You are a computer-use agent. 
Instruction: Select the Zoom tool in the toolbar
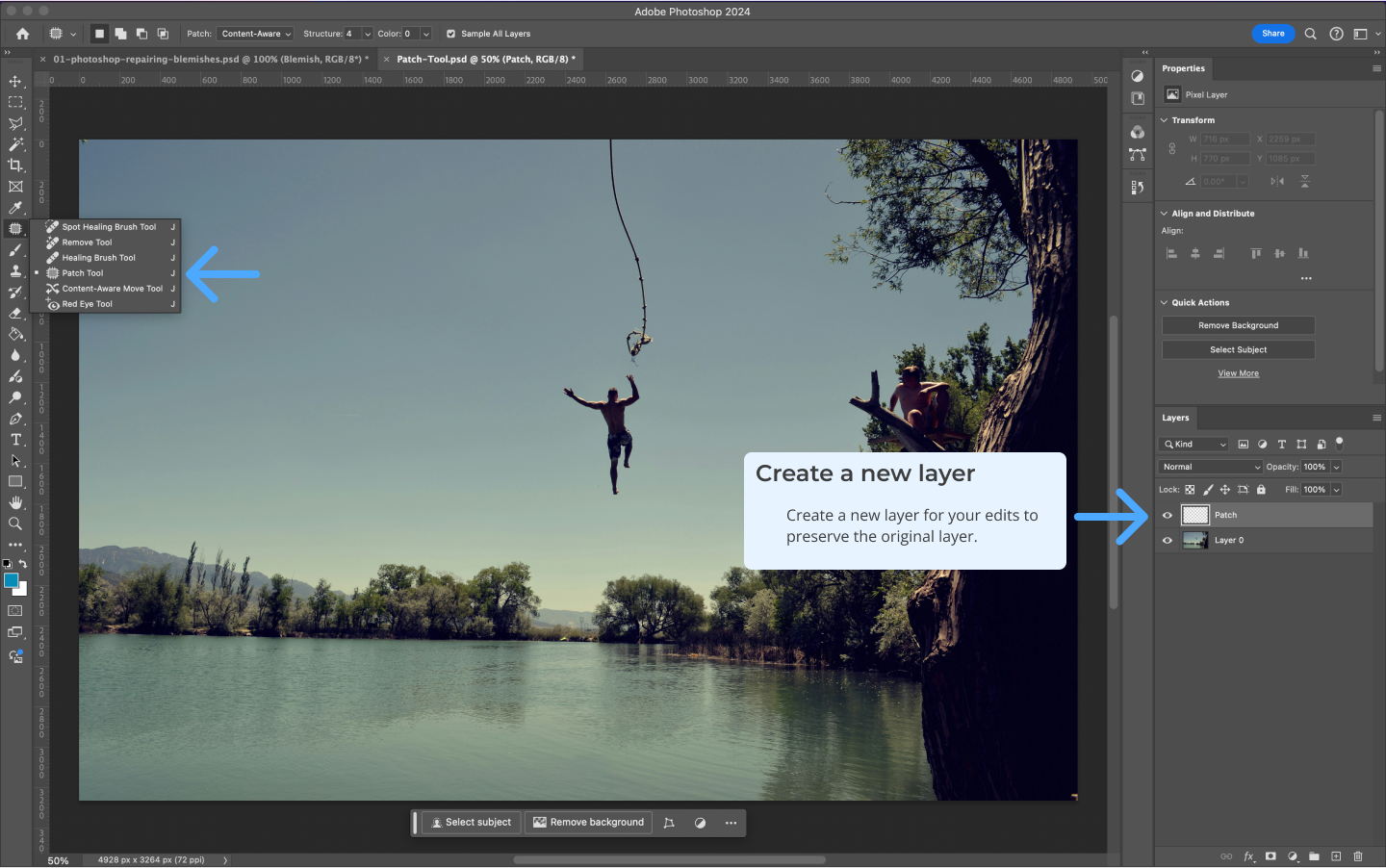click(15, 523)
